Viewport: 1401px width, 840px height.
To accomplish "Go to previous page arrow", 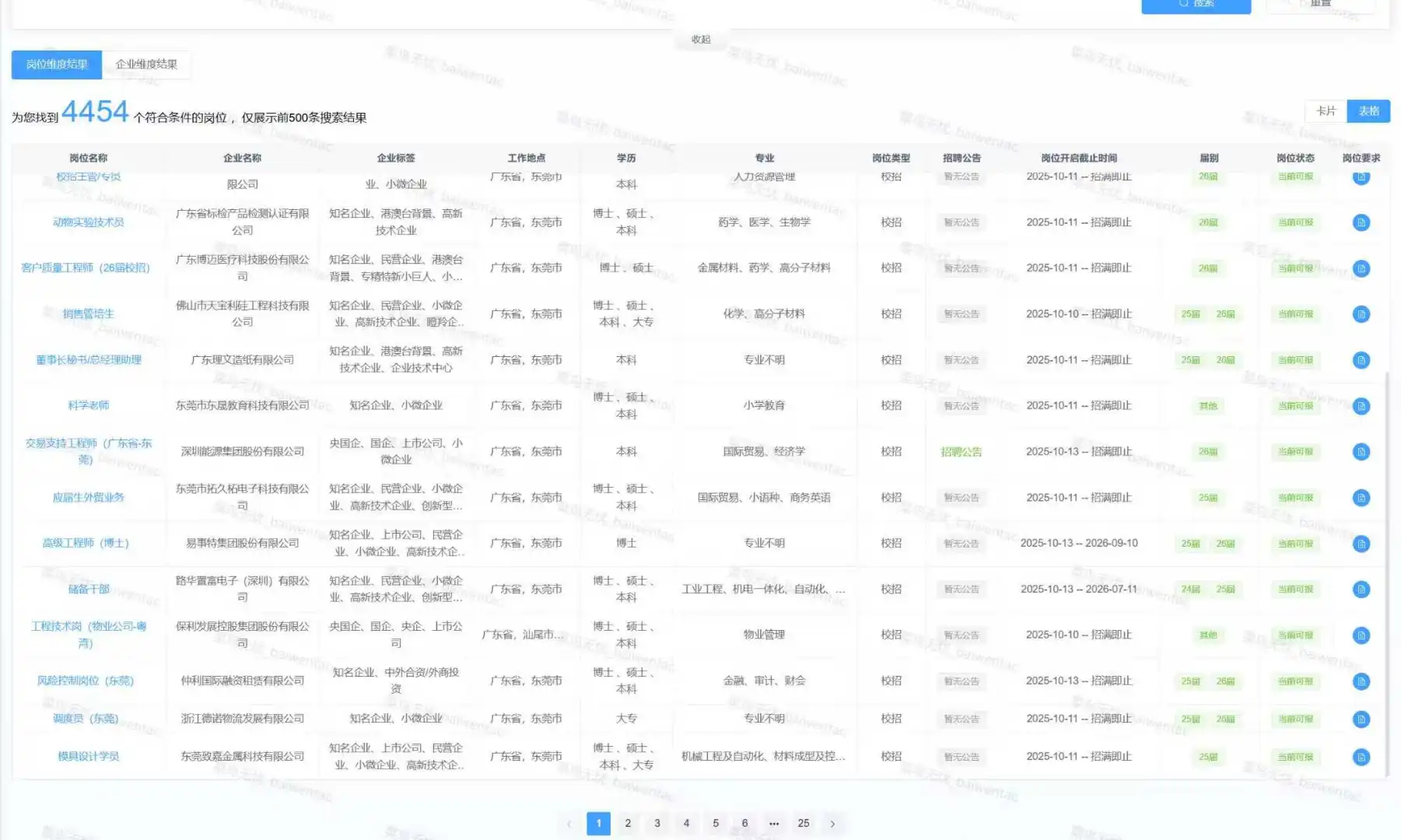I will click(569, 824).
